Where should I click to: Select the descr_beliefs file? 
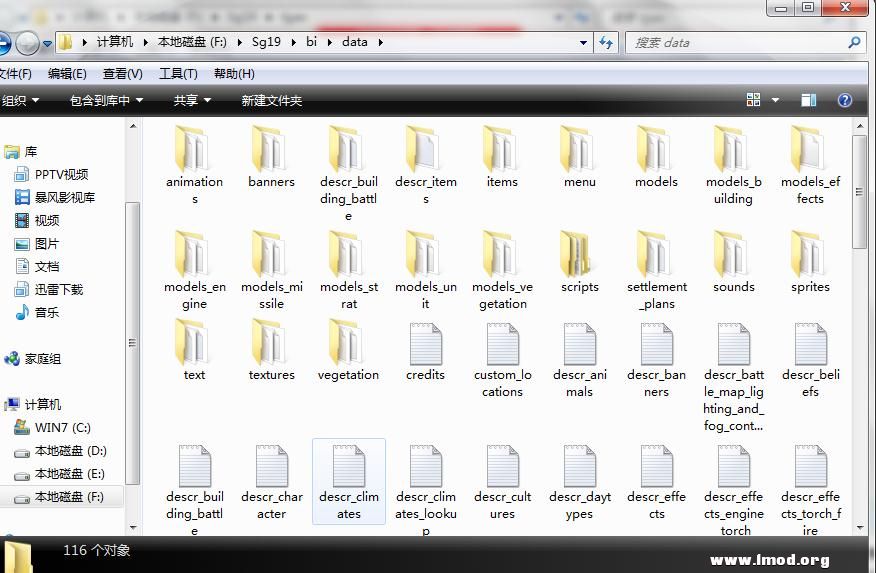[x=810, y=360]
